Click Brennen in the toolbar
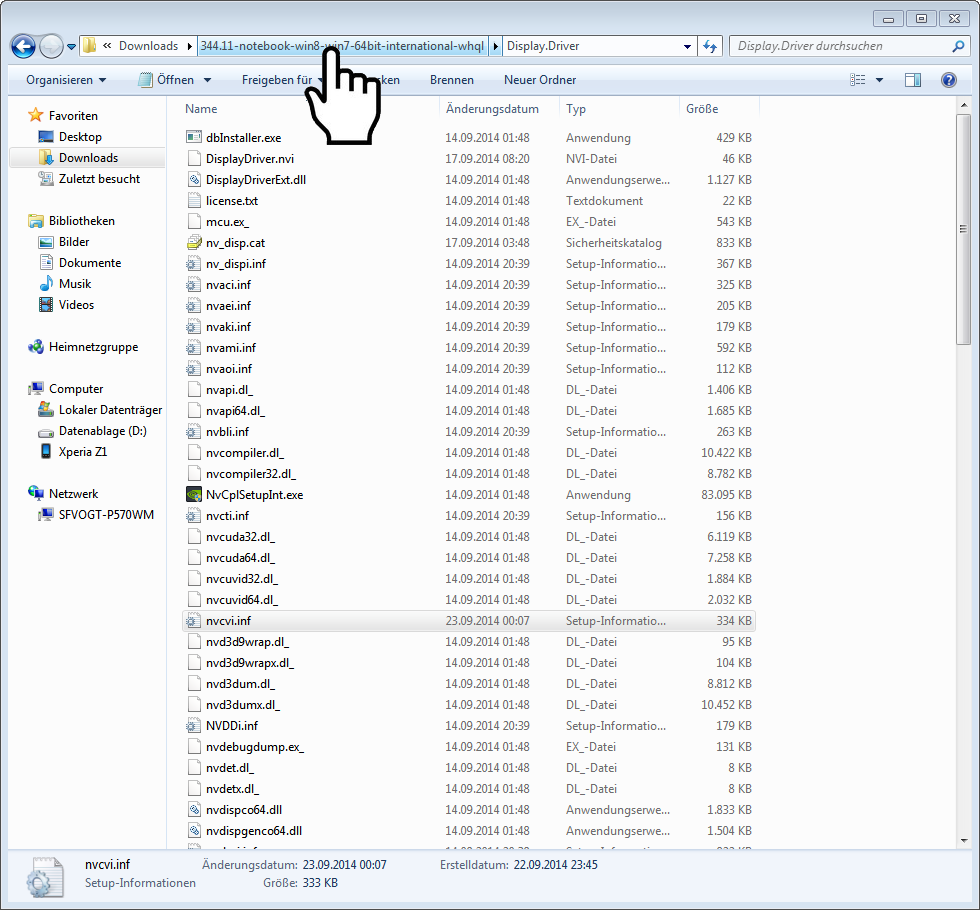The height and width of the screenshot is (910, 980). (451, 80)
